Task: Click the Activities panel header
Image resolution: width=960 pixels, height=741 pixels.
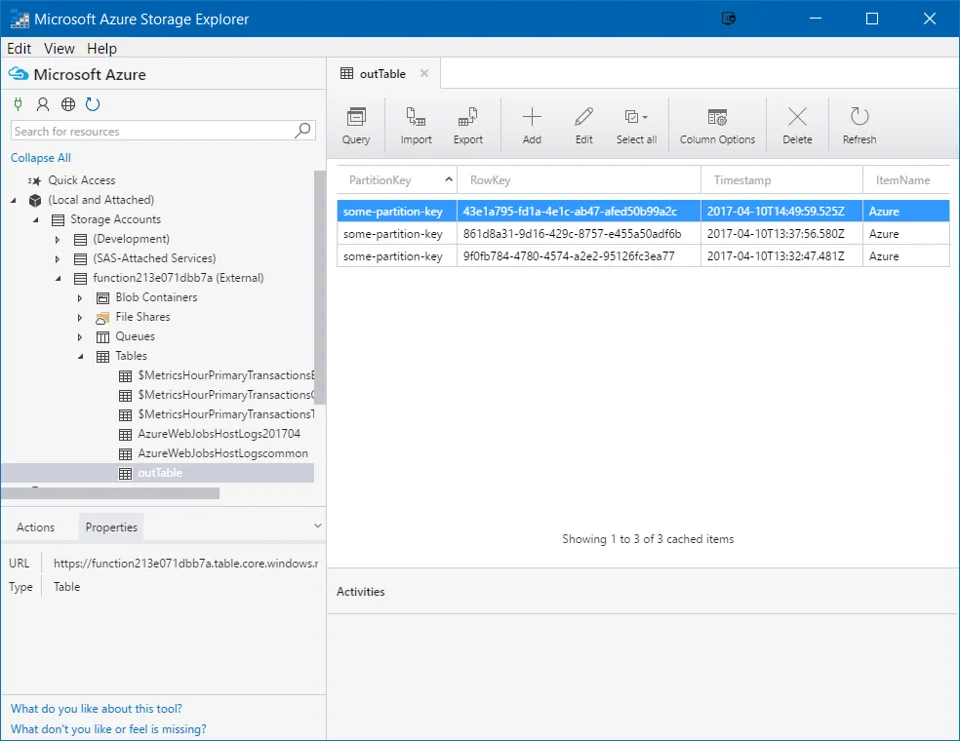Action: pos(361,592)
